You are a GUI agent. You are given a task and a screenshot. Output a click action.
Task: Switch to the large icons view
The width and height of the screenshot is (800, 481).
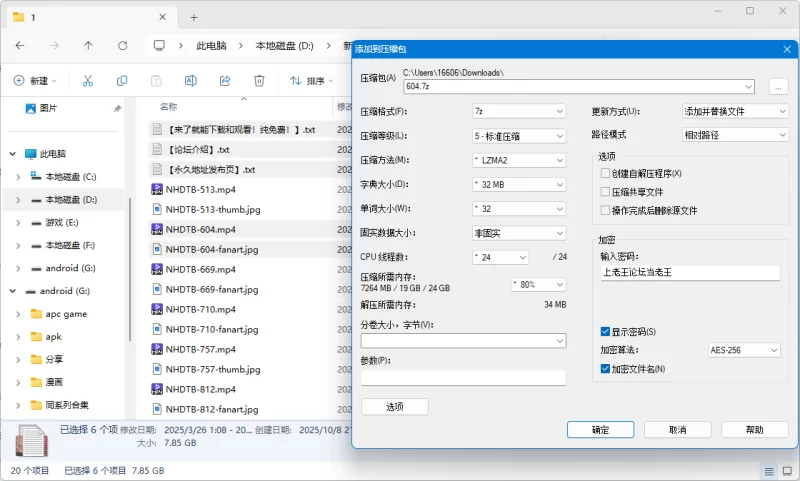[x=787, y=471]
